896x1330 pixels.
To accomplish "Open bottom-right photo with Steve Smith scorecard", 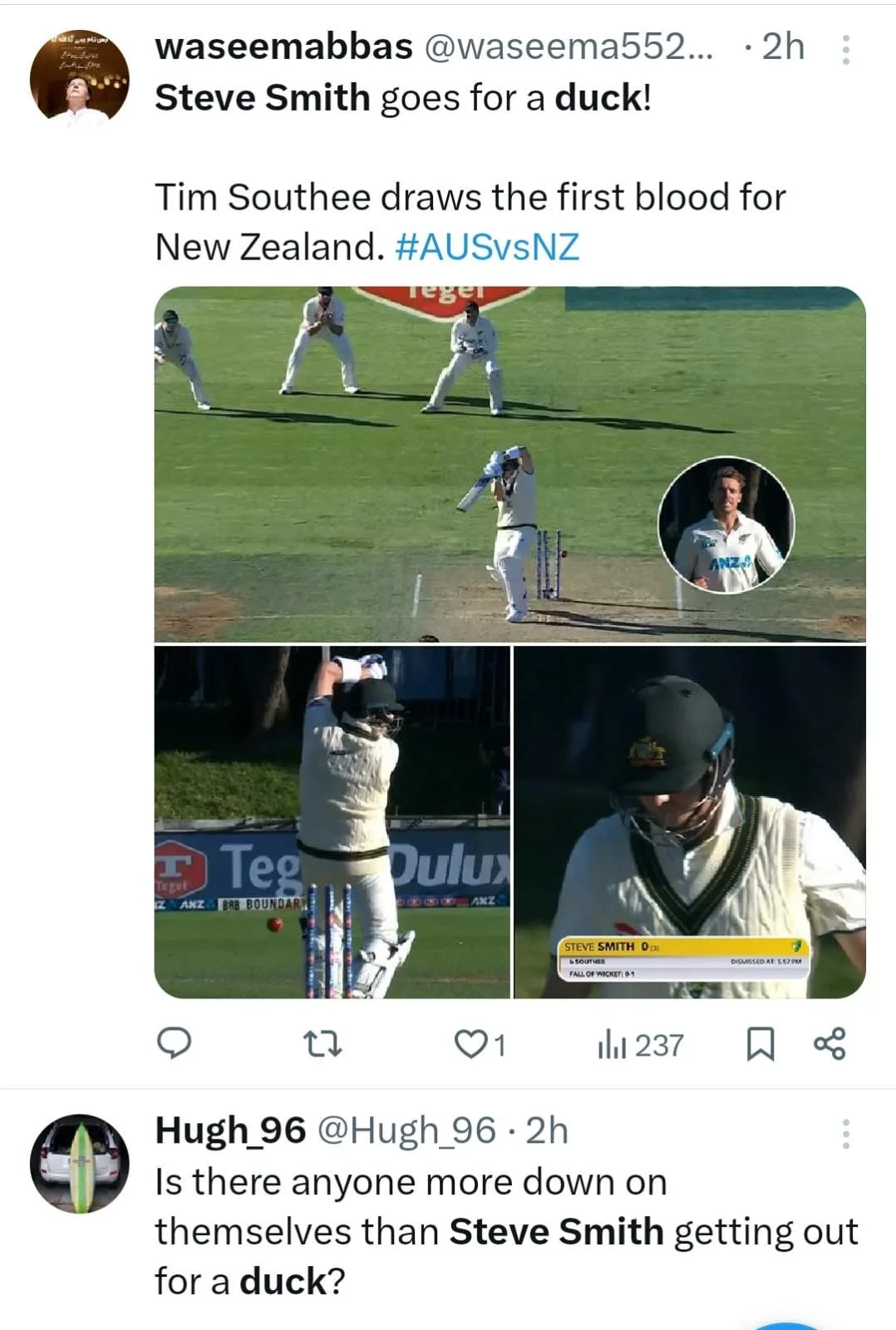I will click(x=690, y=821).
